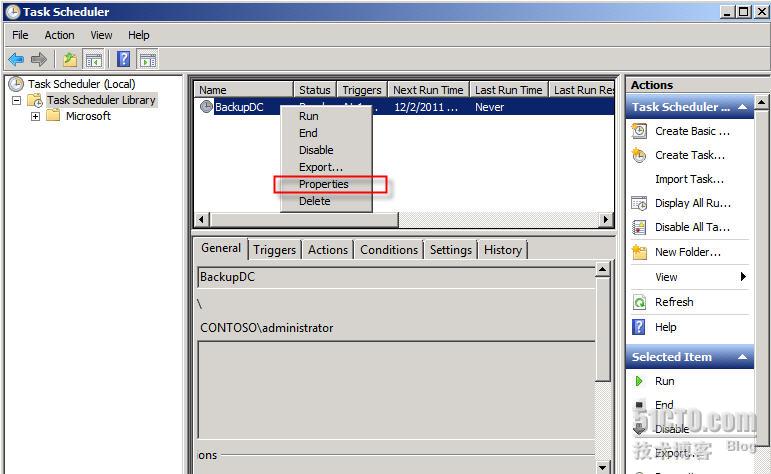The height and width of the screenshot is (474, 771).
Task: Sort by the Last Run Time column header
Action: coord(508,90)
